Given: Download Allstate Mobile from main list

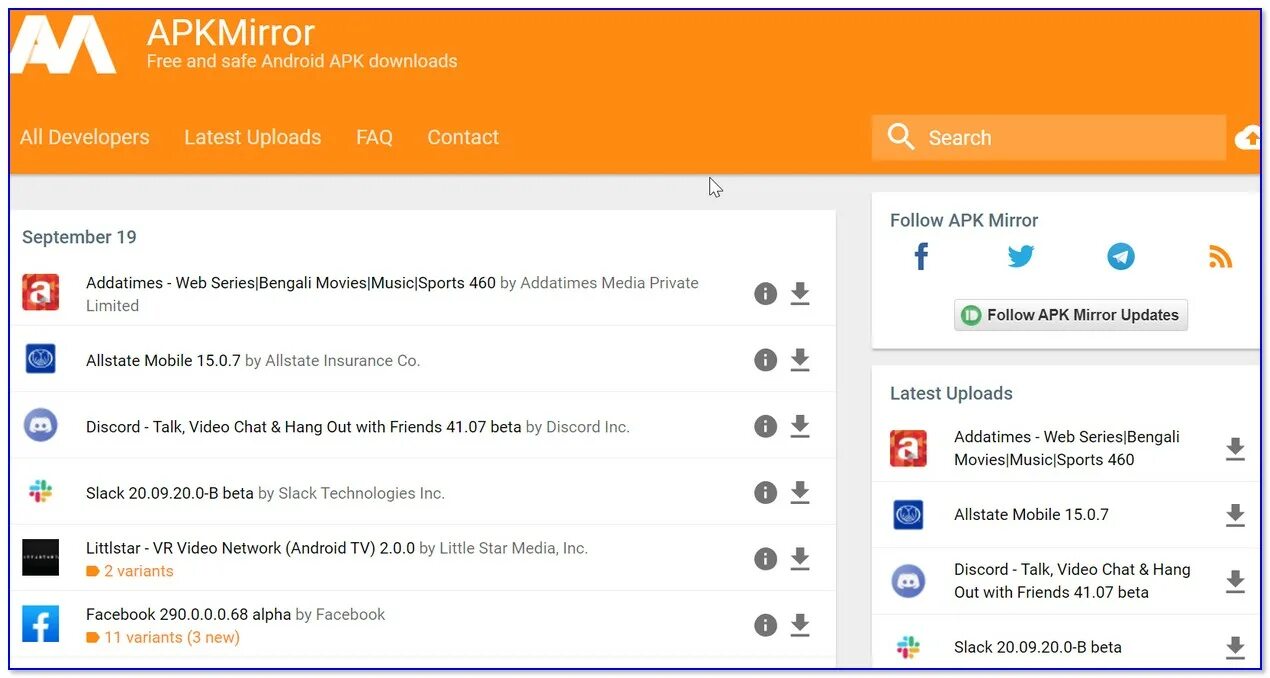Looking at the screenshot, I should 800,360.
